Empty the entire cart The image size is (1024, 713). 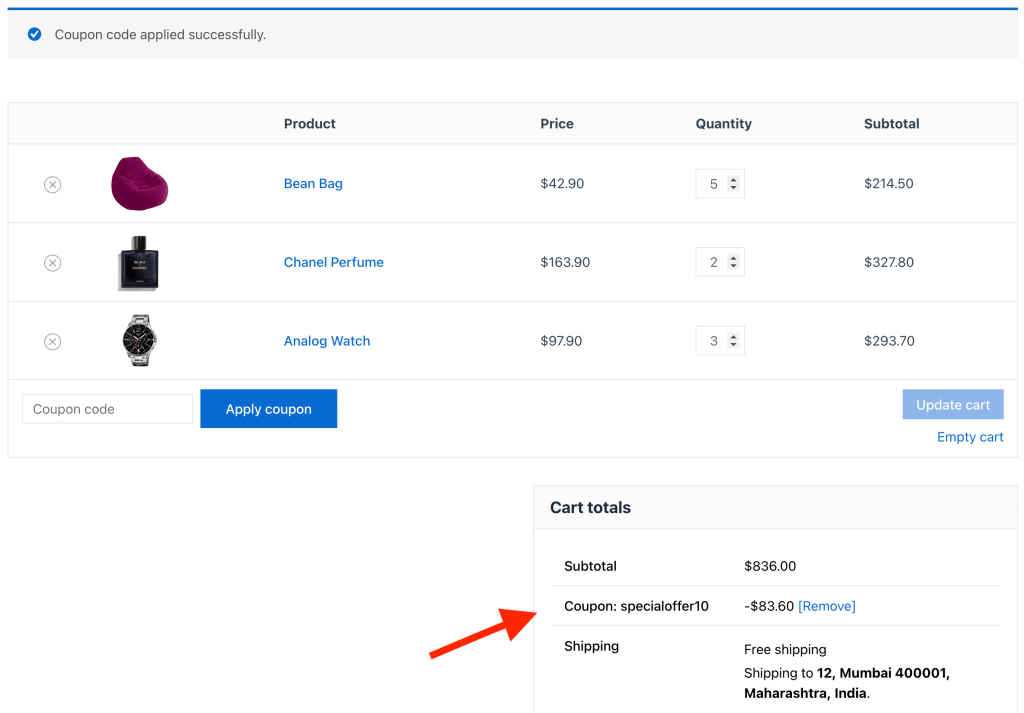click(x=969, y=437)
